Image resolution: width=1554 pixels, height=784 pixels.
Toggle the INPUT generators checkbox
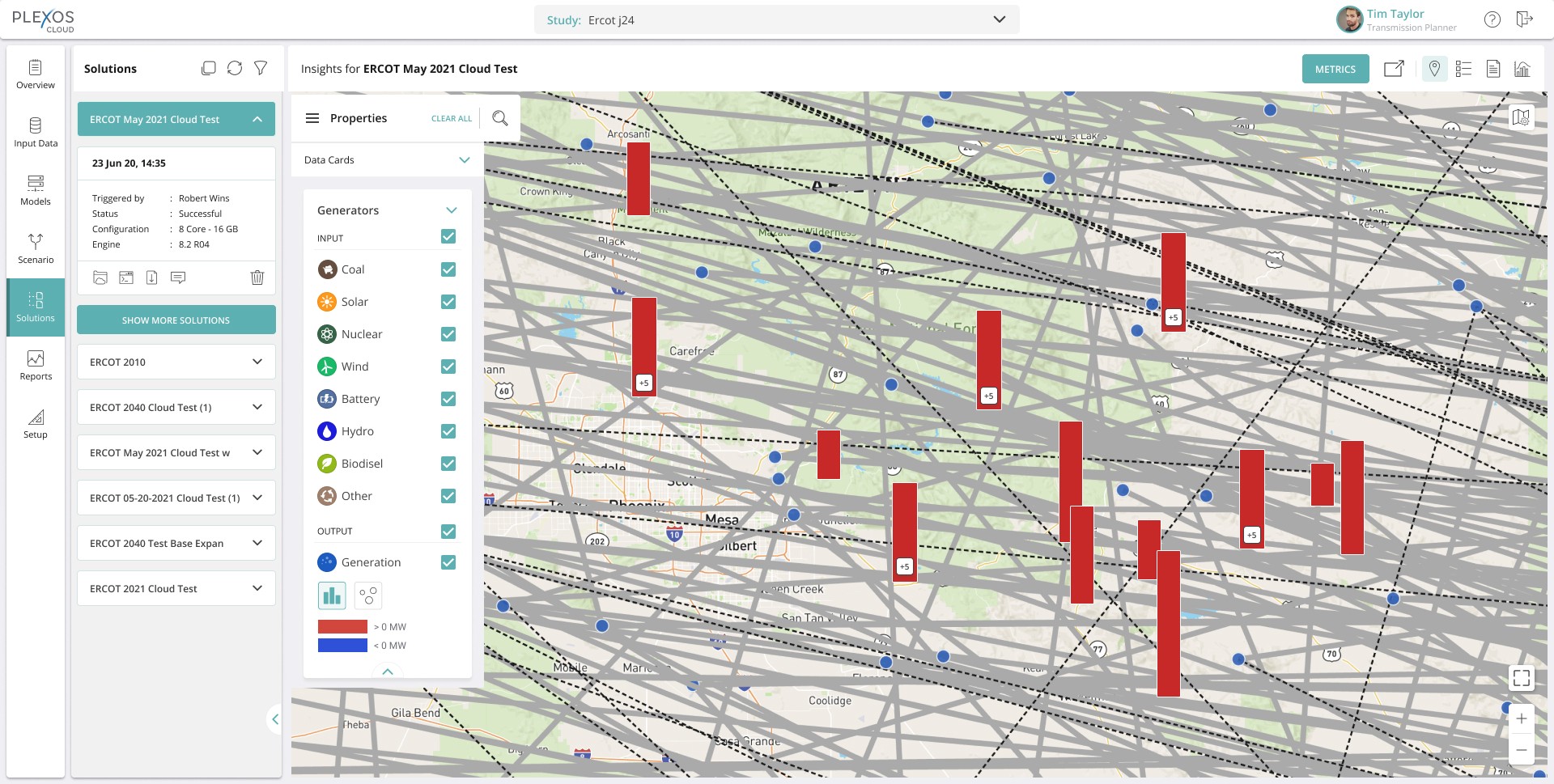pyautogui.click(x=448, y=236)
